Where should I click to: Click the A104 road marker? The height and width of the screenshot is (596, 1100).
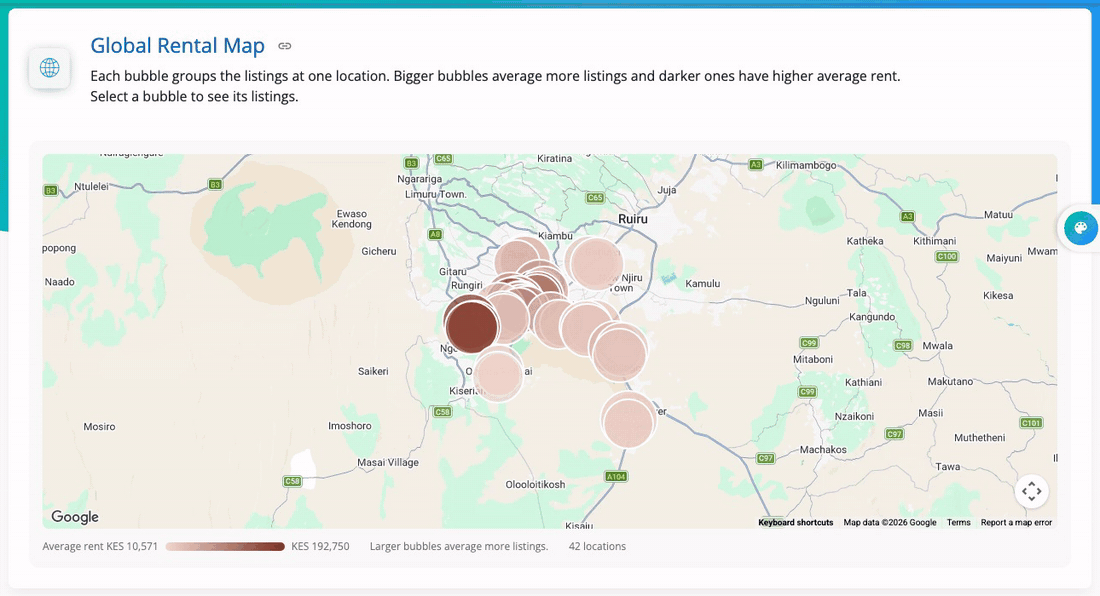click(615, 477)
